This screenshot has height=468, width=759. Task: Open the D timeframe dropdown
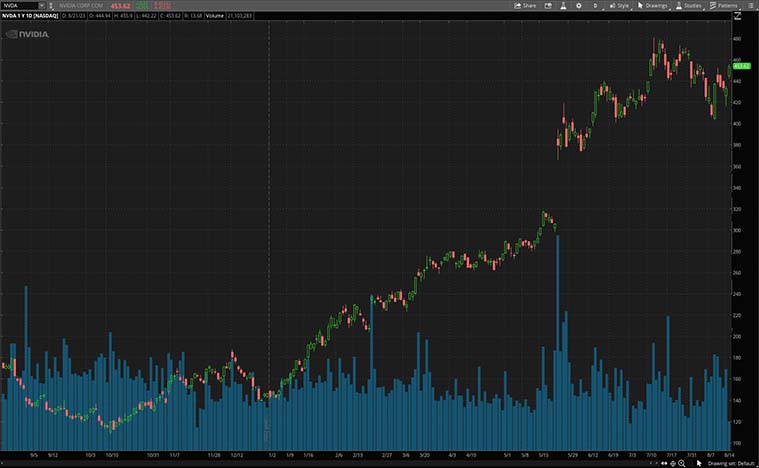click(595, 6)
